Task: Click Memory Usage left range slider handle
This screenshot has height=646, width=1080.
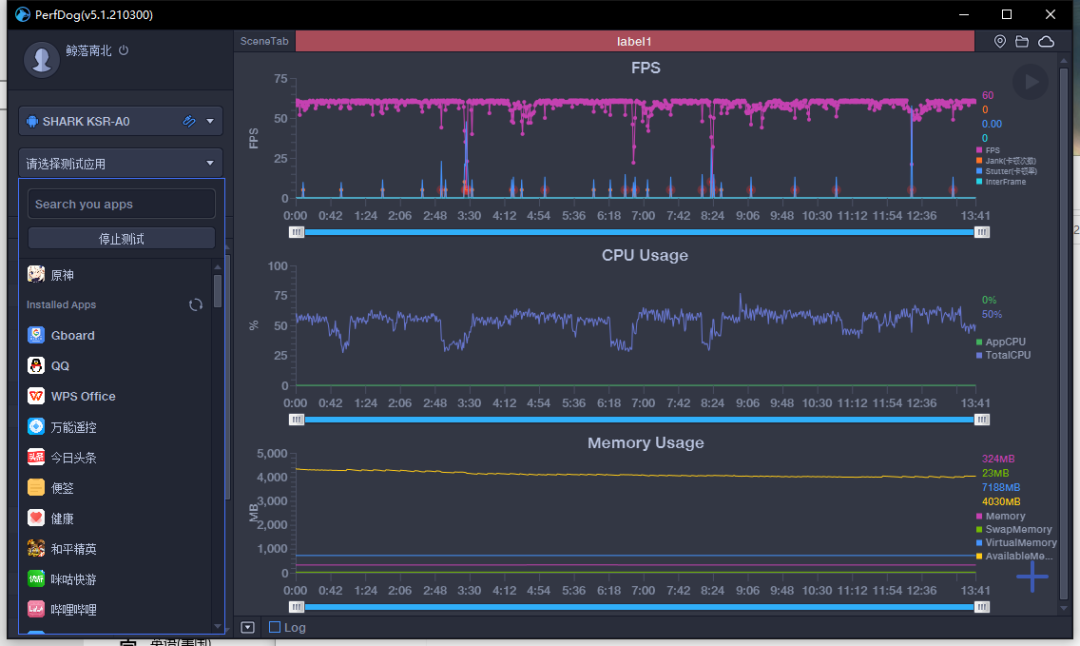Action: 296,607
